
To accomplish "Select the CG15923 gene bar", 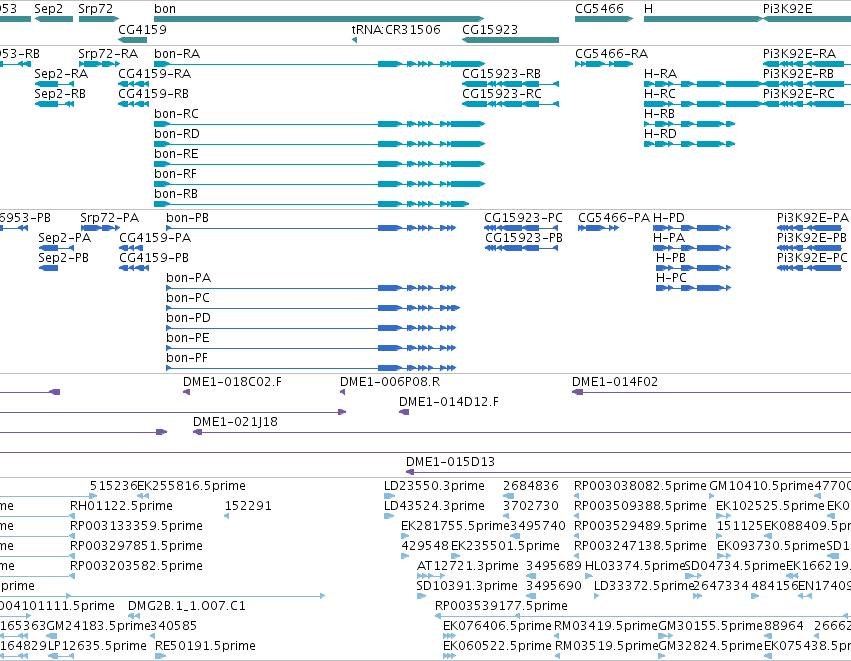I will pyautogui.click(x=511, y=40).
